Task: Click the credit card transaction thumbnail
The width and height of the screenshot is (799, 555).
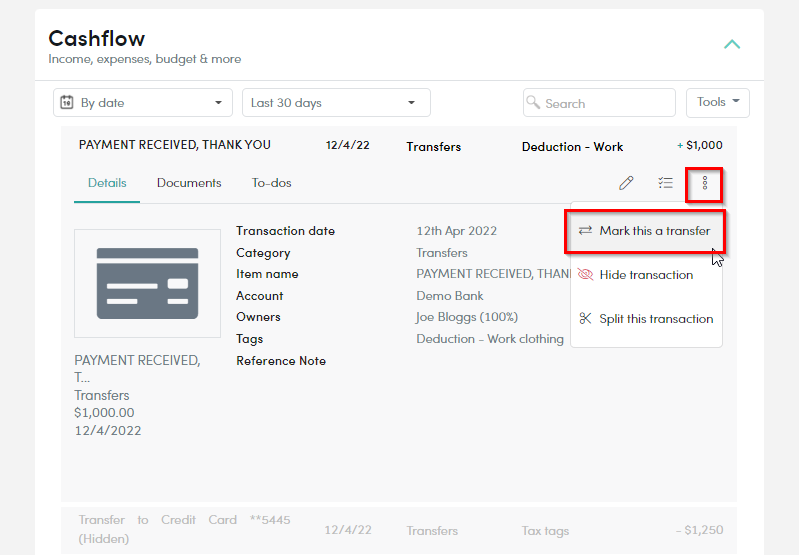Action: [147, 283]
